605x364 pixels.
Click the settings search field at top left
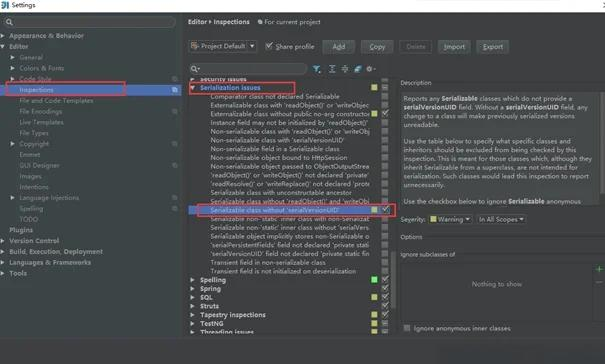pos(90,22)
